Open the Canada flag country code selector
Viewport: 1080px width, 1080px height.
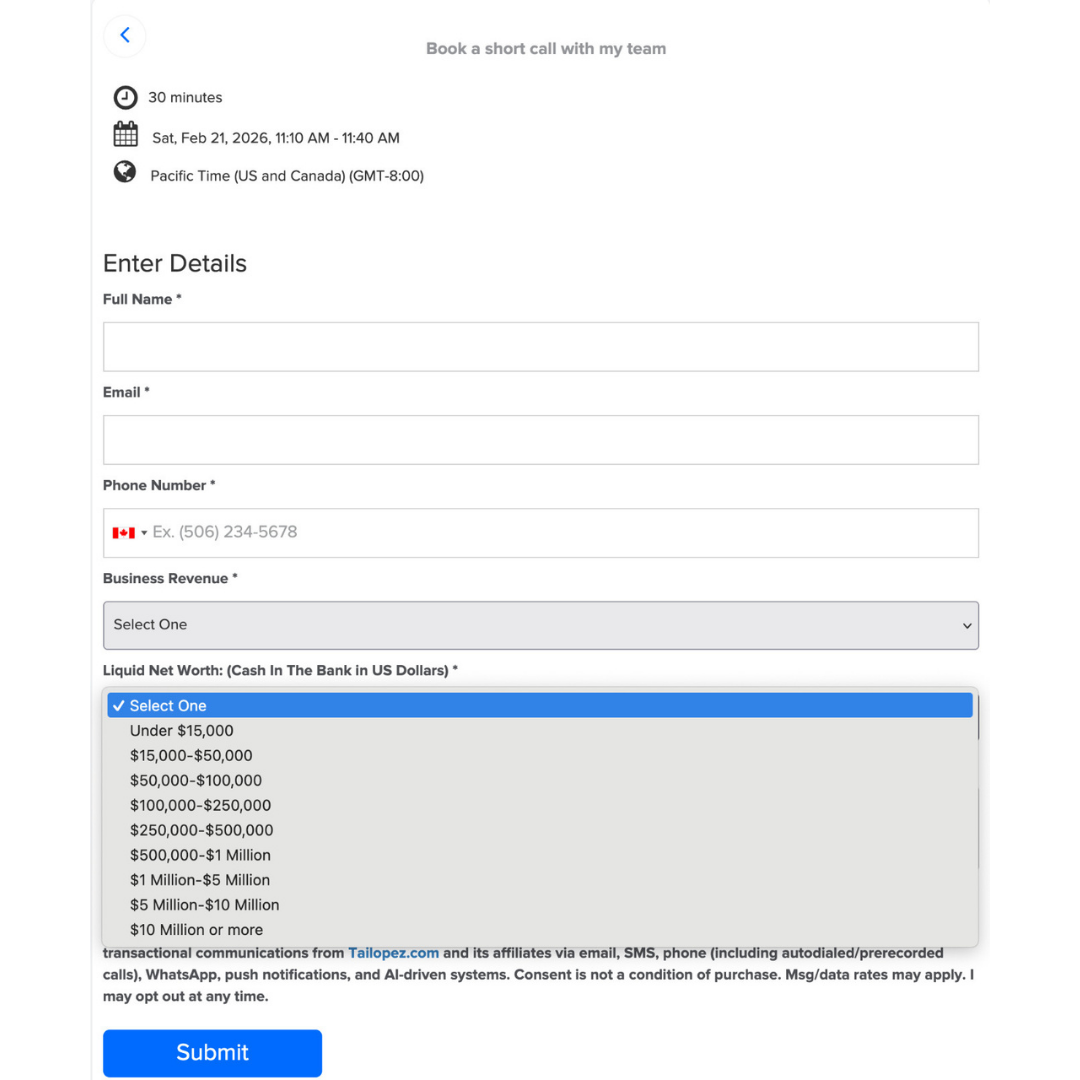tap(129, 532)
